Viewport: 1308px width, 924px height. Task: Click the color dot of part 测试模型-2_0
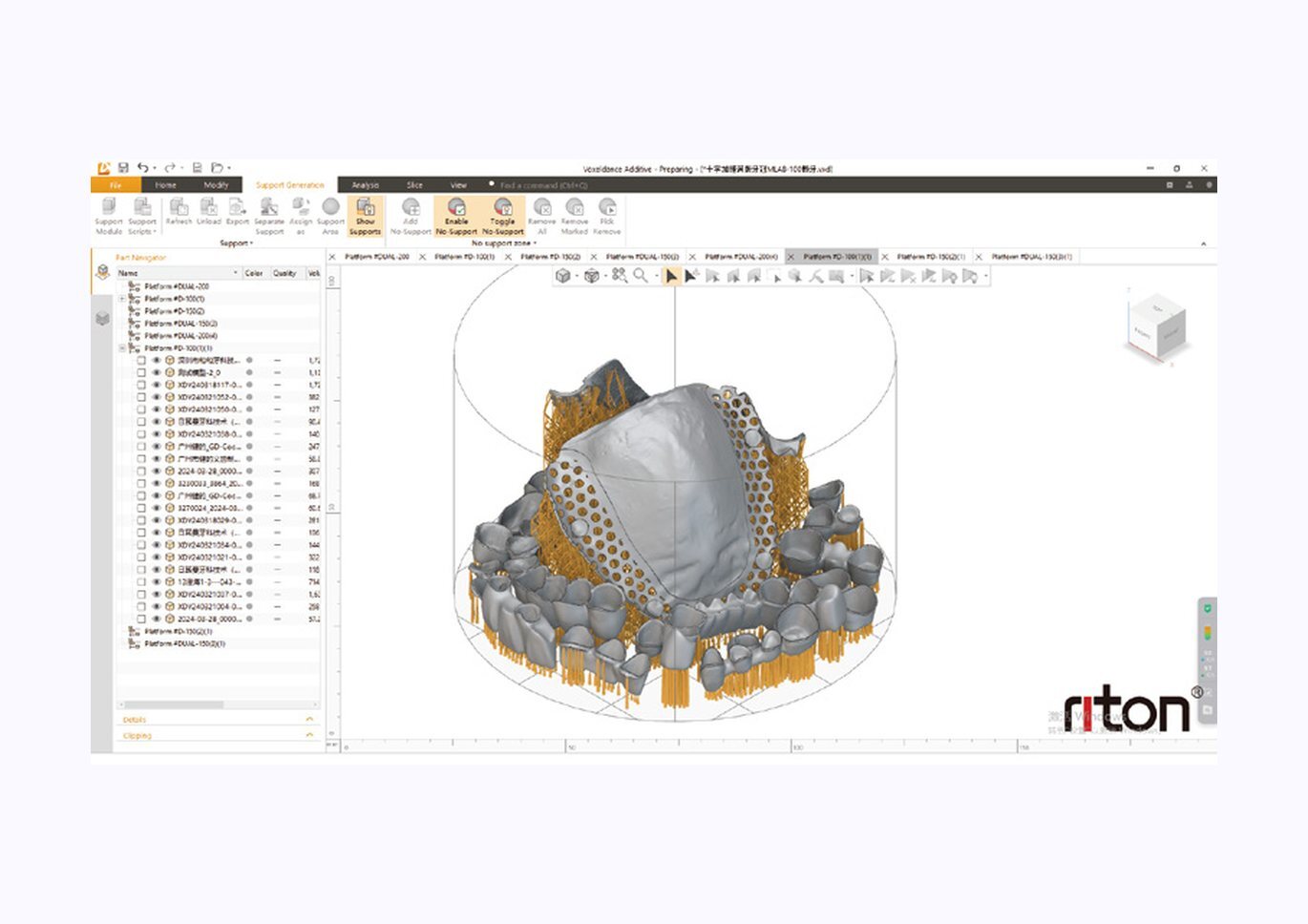249,372
